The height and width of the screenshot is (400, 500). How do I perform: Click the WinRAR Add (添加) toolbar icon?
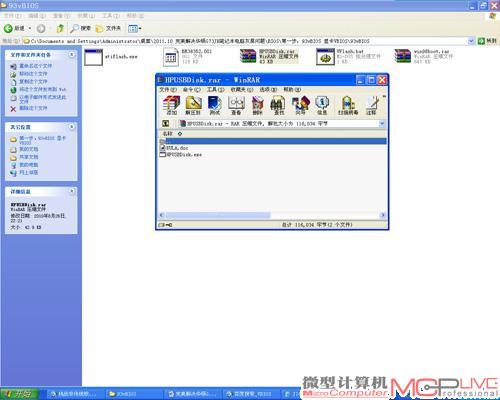click(x=171, y=105)
